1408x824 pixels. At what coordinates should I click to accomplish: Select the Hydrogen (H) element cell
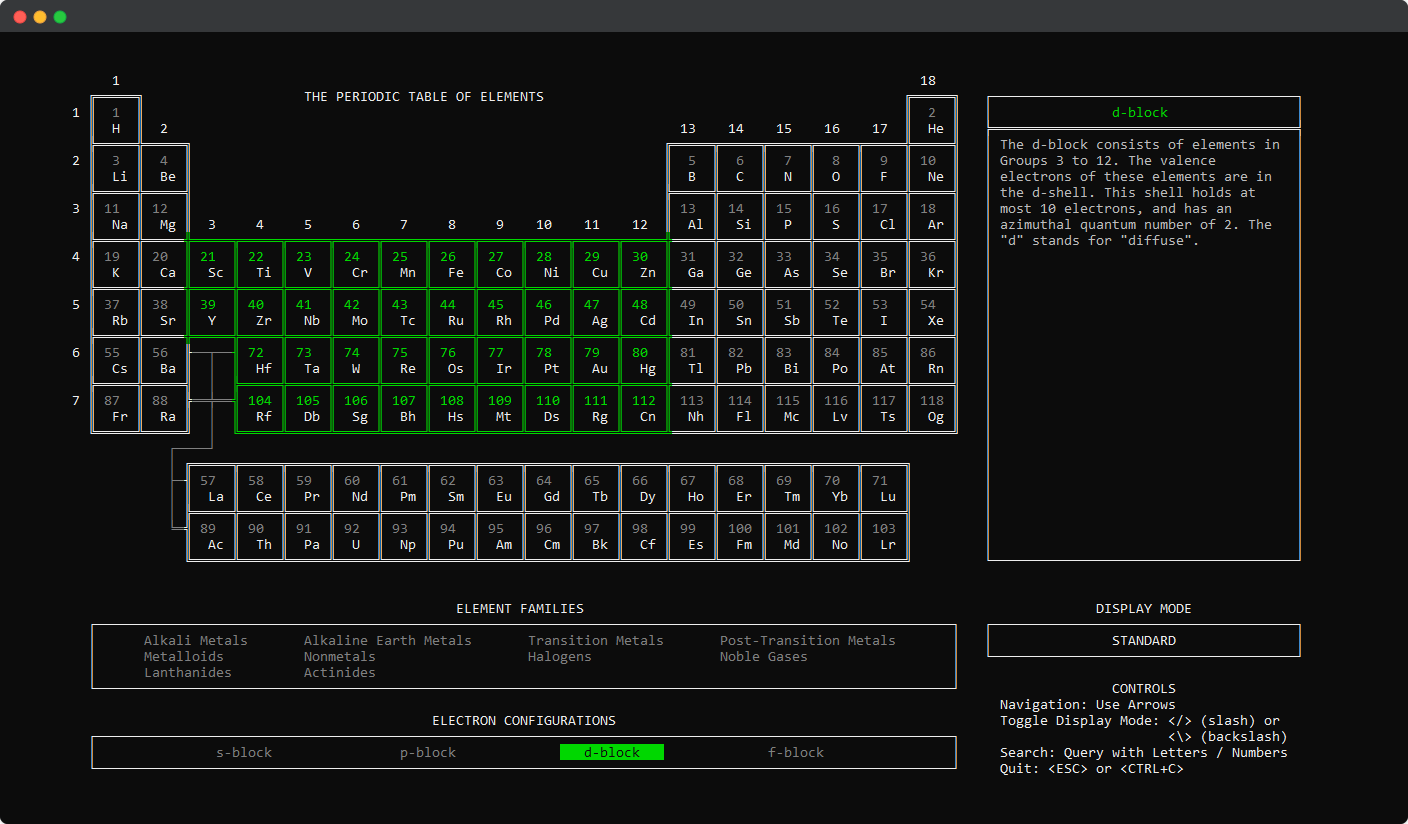point(116,120)
